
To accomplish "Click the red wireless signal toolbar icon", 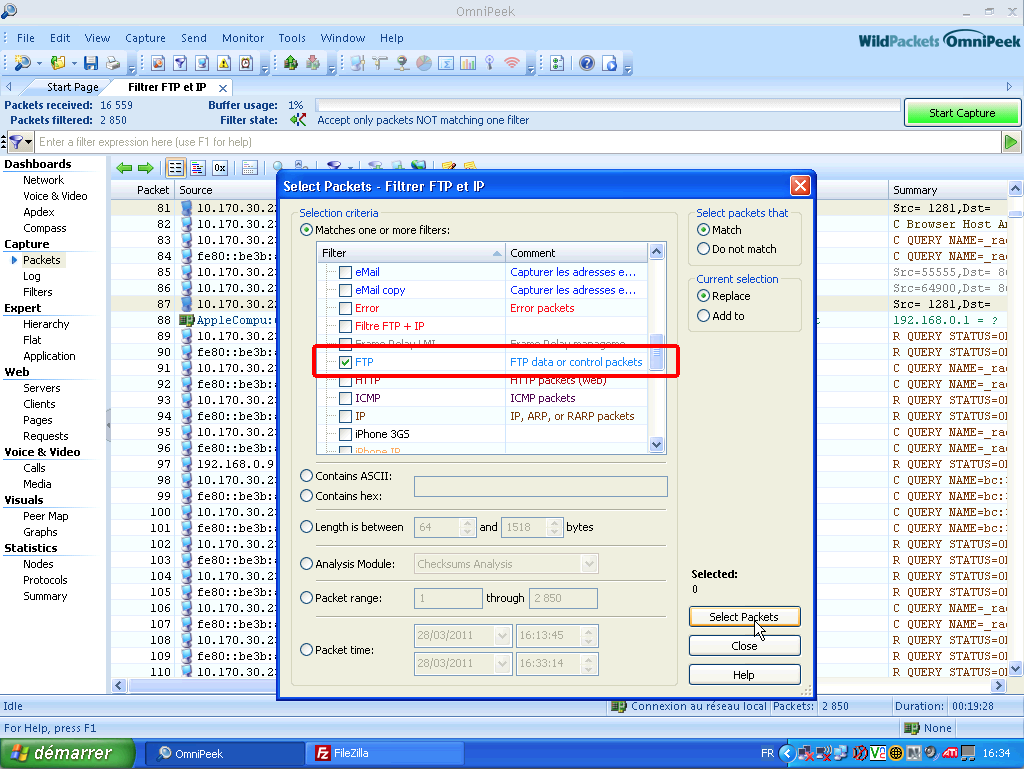I will pos(512,63).
